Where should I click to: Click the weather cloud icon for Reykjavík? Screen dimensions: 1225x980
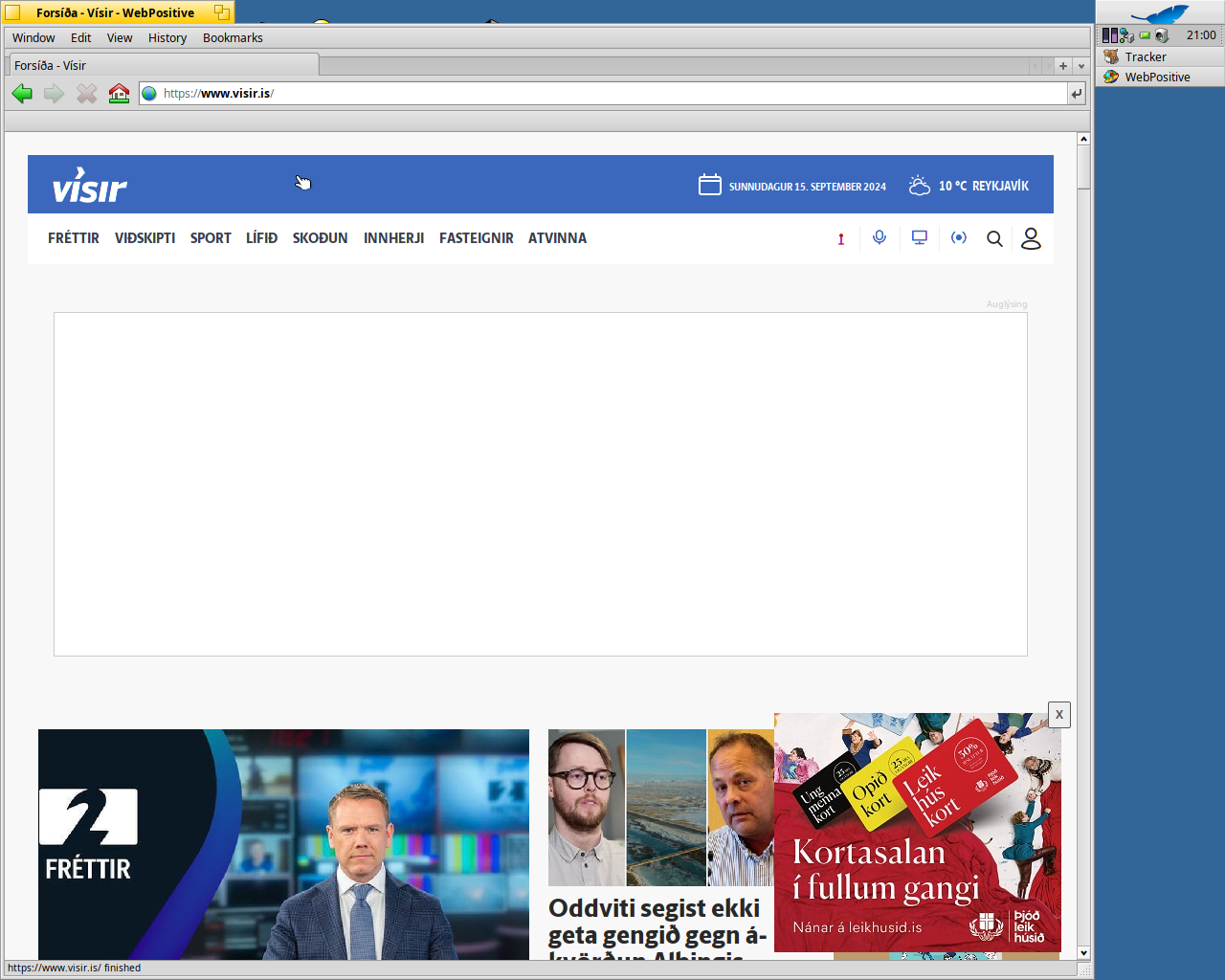(x=919, y=186)
